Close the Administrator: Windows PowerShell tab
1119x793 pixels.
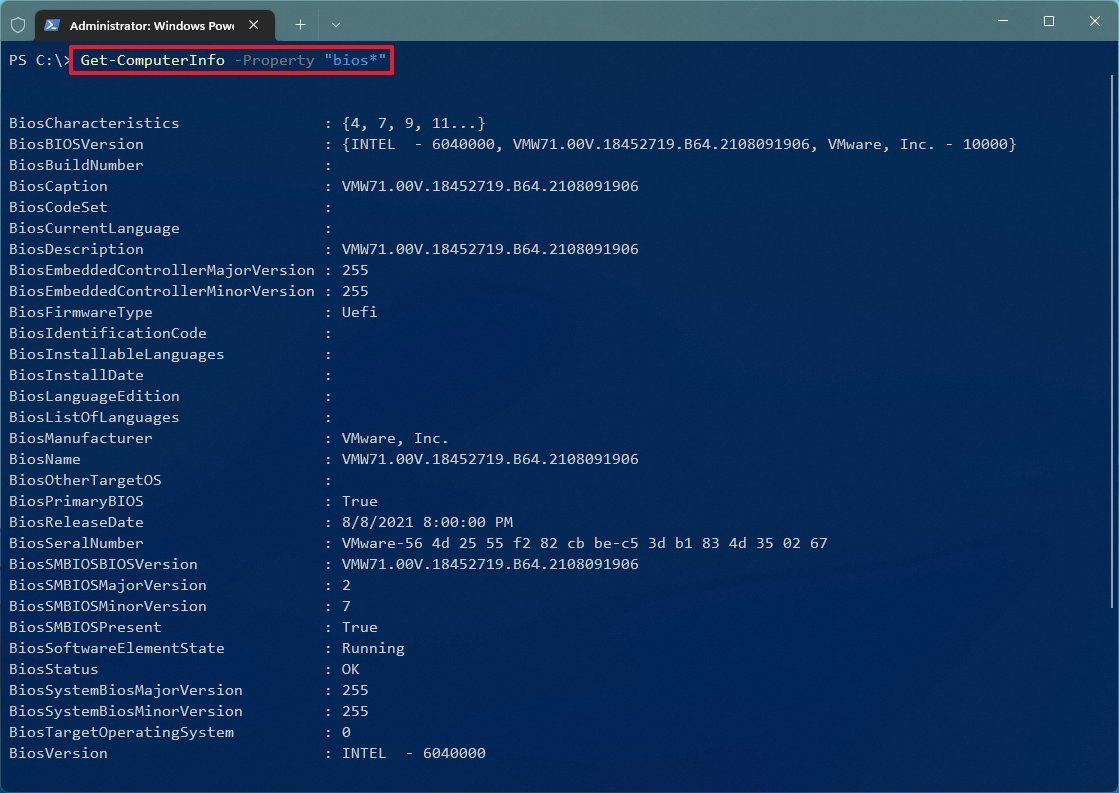click(253, 25)
